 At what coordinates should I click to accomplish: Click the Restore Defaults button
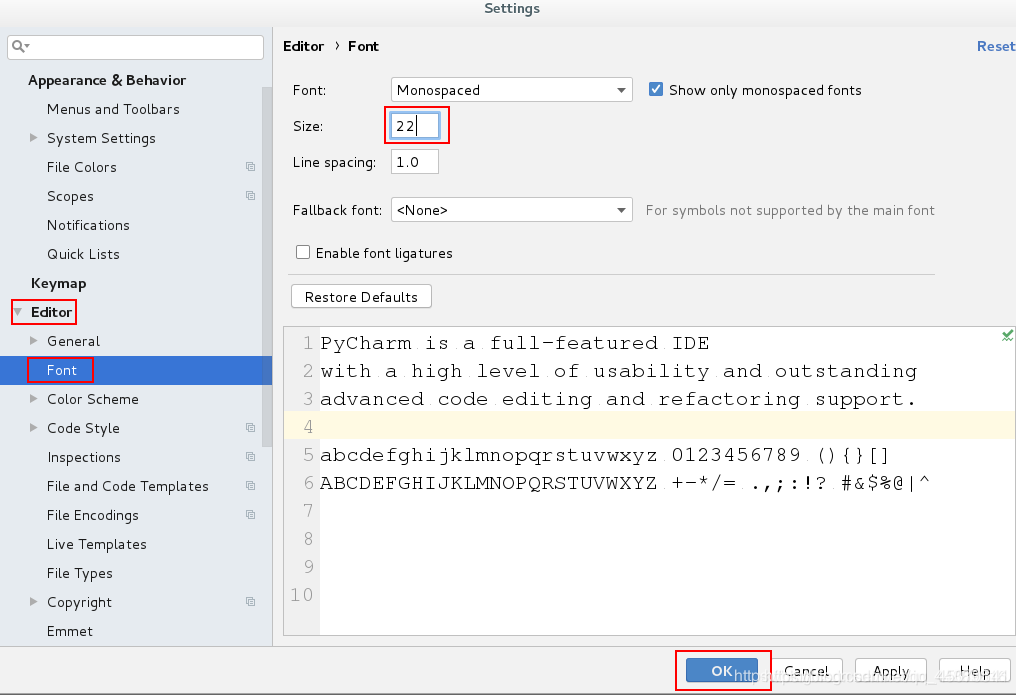(362, 297)
